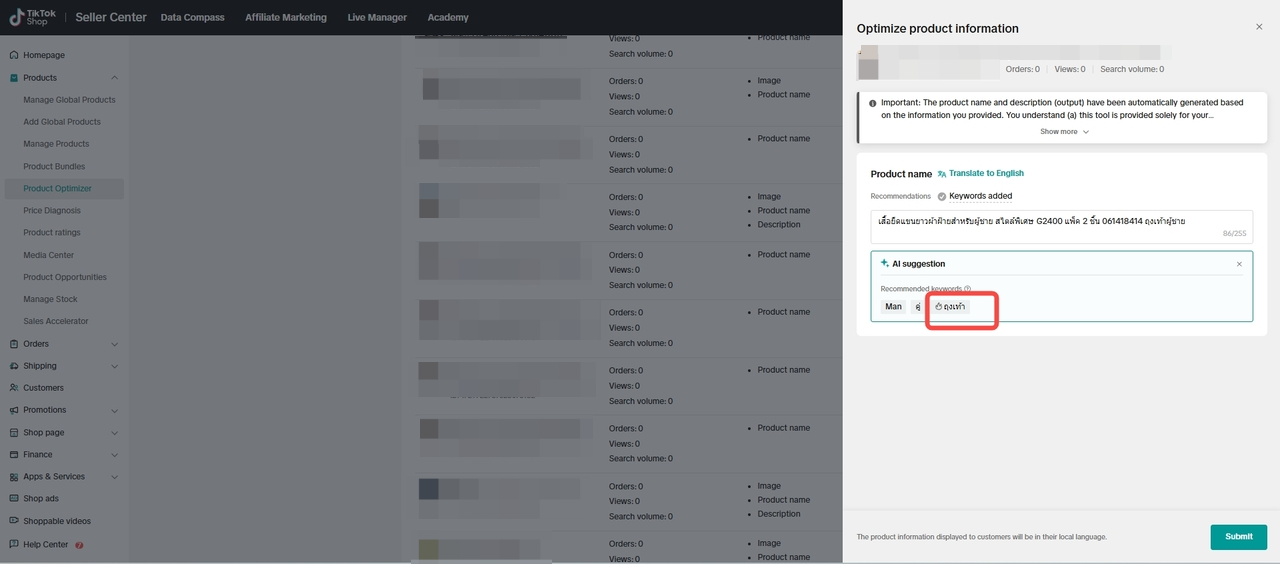
Task: Close the AI suggestion box
Action: click(1239, 264)
